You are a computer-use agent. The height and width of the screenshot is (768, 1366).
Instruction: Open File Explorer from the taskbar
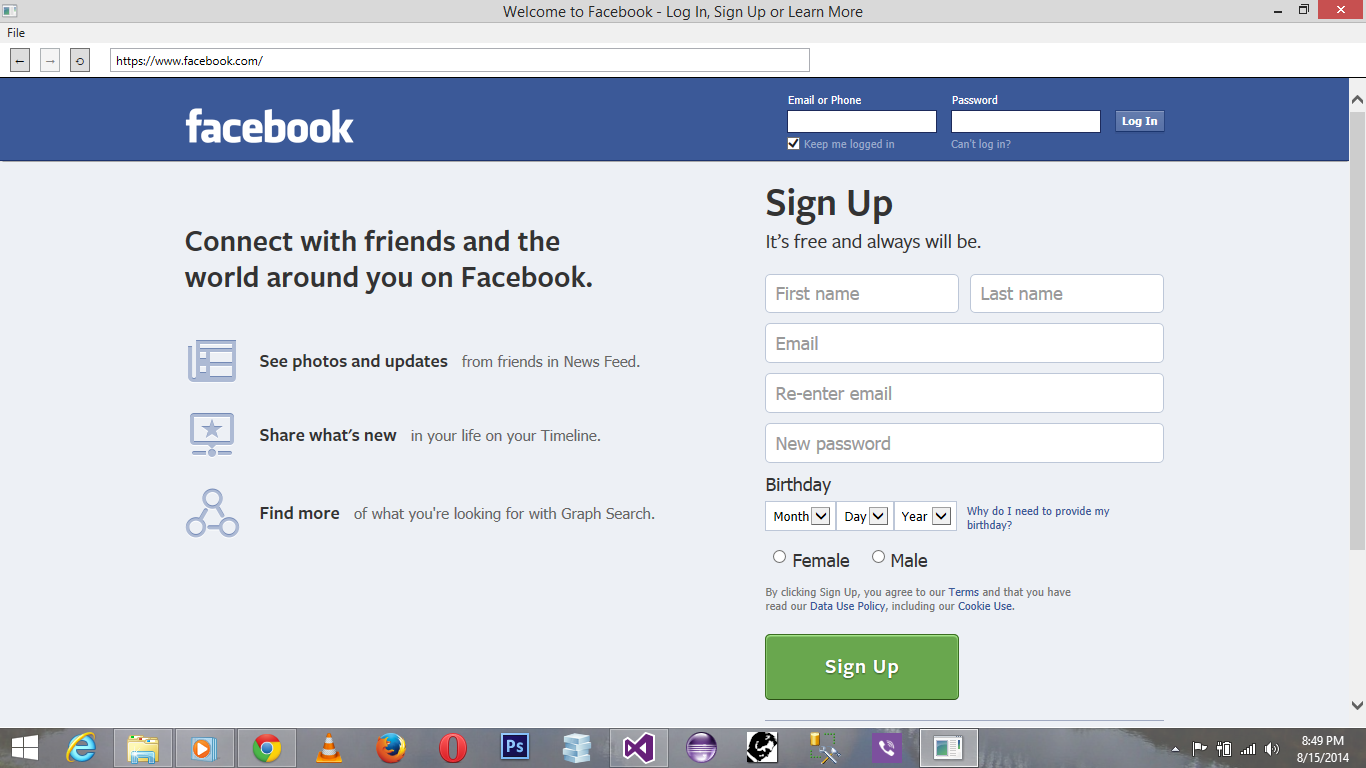(143, 748)
